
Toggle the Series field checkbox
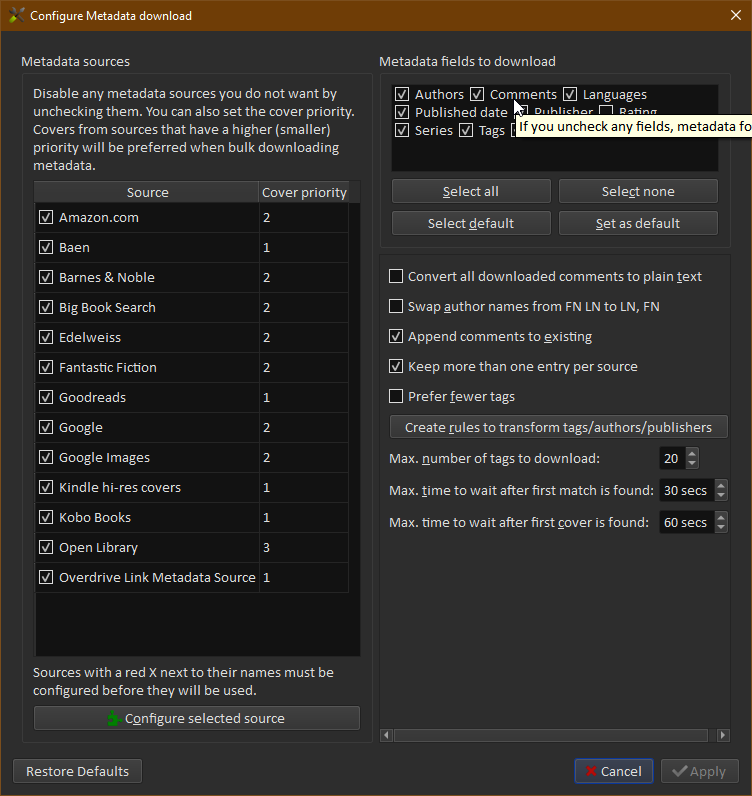(402, 130)
